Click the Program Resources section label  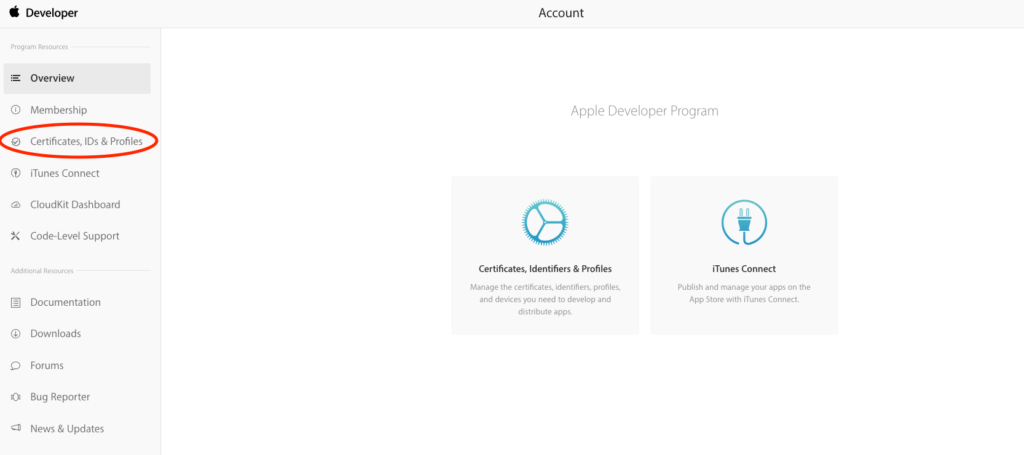(x=39, y=47)
